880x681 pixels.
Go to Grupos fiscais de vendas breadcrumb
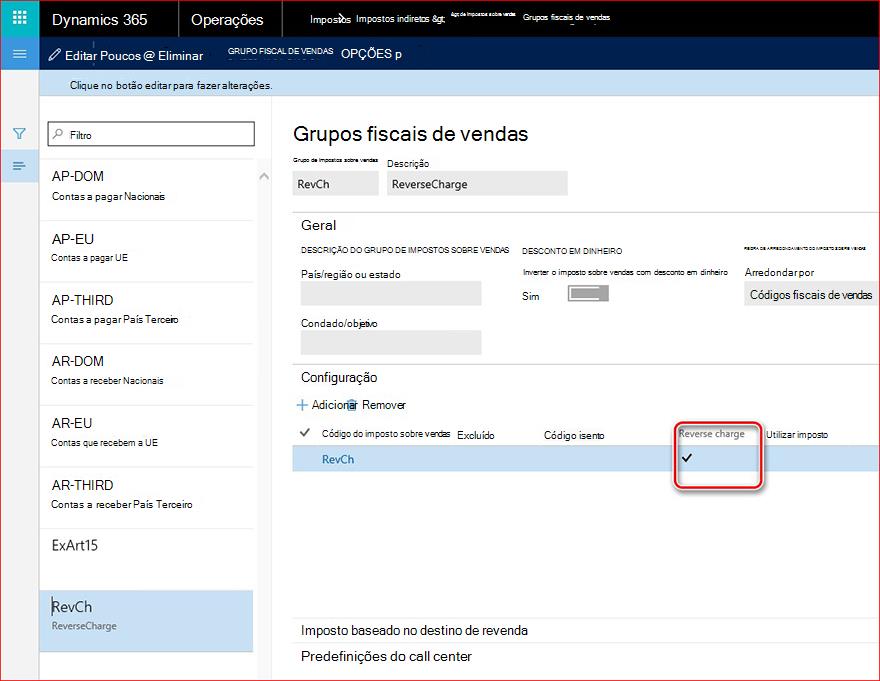[x=566, y=17]
